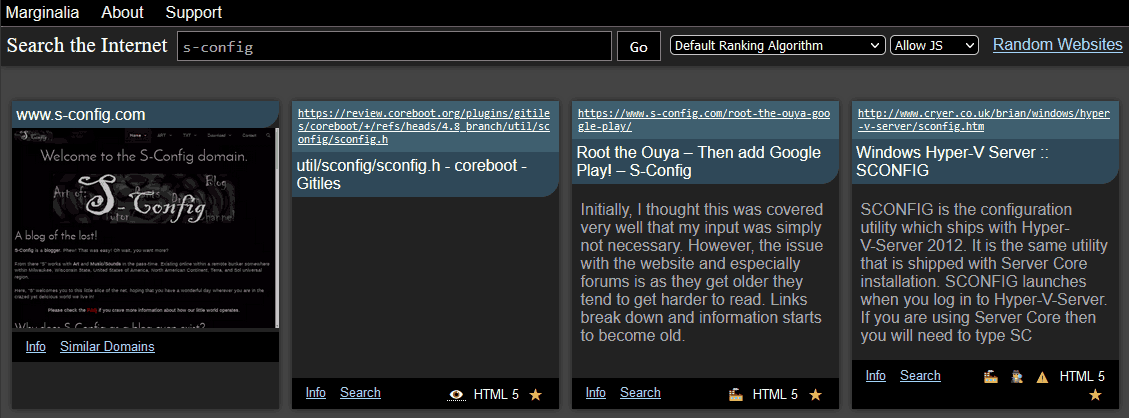Open the Search link on the Windows Hyper-V Server card

click(920, 376)
